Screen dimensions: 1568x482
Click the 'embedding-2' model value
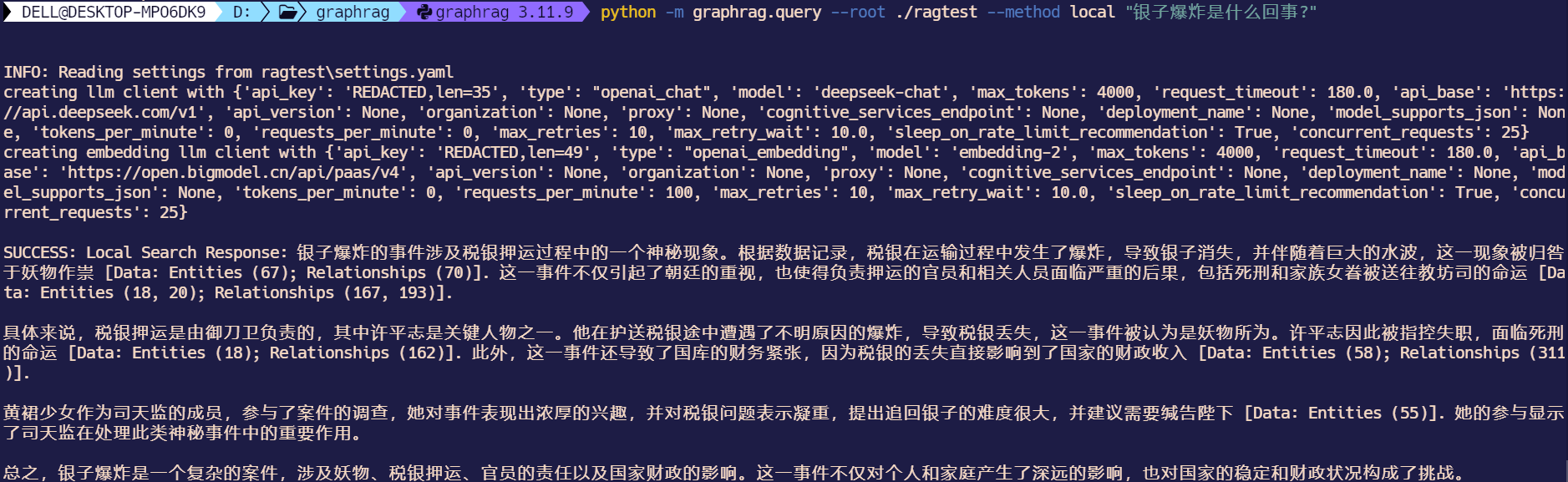tap(1013, 152)
